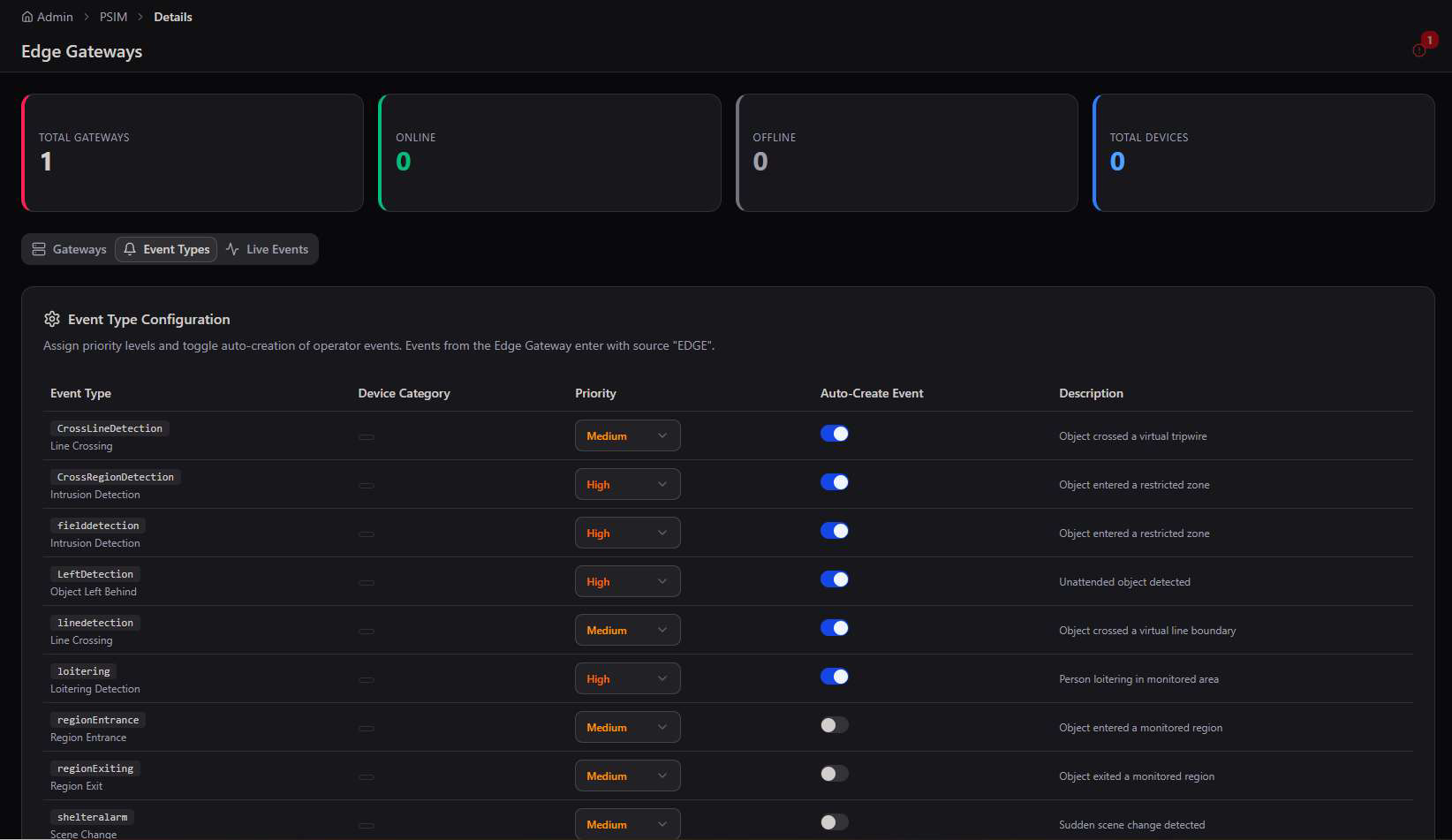Open shelteralarm priority dropdown
Viewport: 1452px width, 840px height.
click(x=628, y=823)
